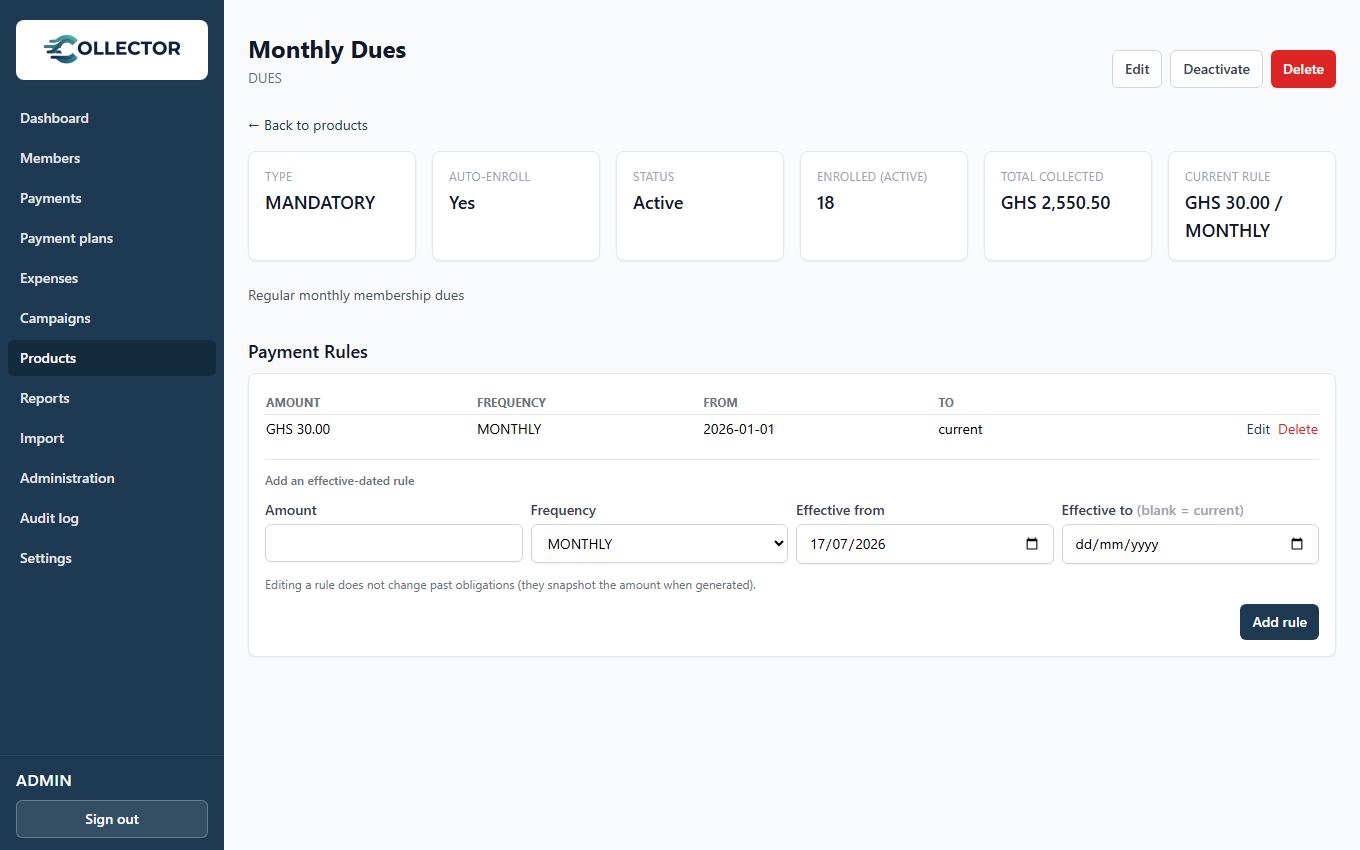Click the red Delete product button
Viewport: 1360px width, 850px height.
coord(1303,69)
